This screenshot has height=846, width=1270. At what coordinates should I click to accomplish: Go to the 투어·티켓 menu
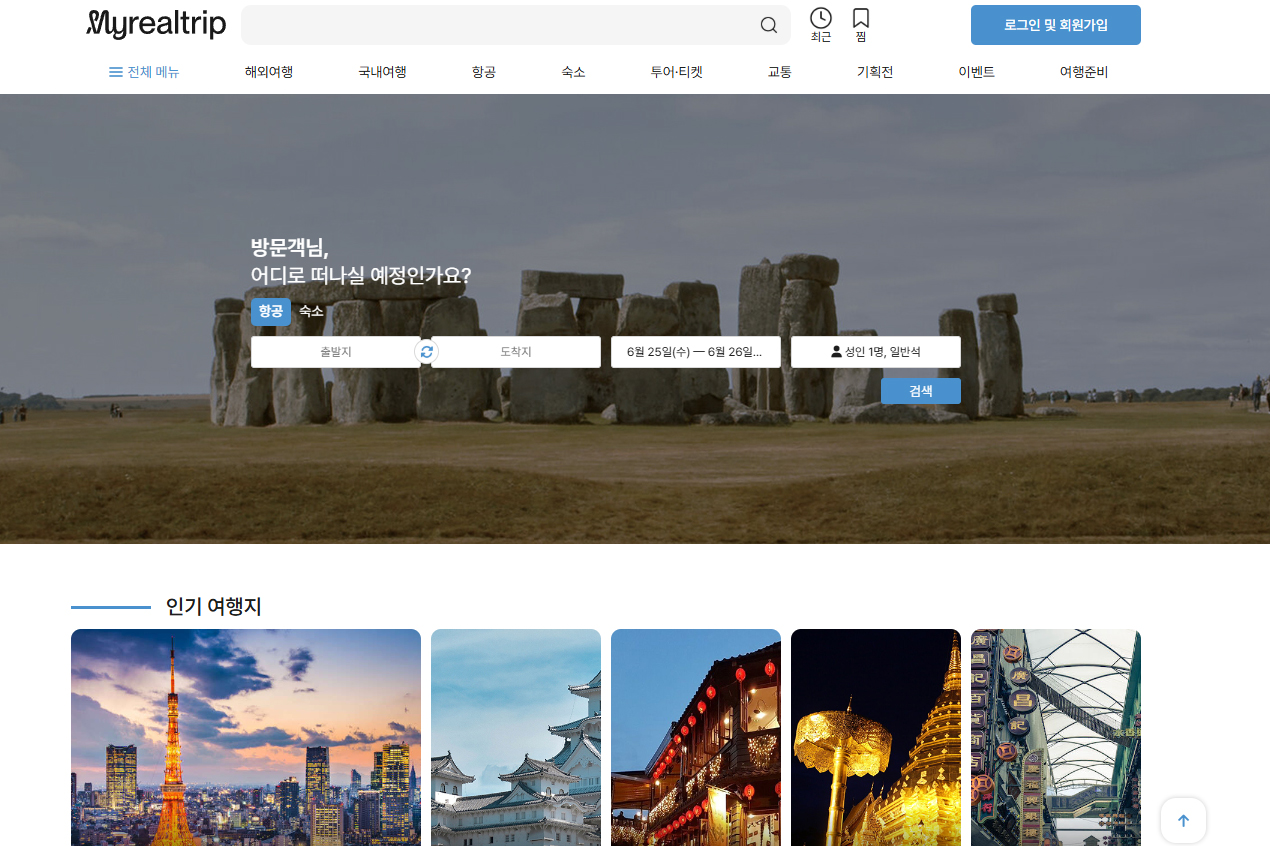(676, 72)
